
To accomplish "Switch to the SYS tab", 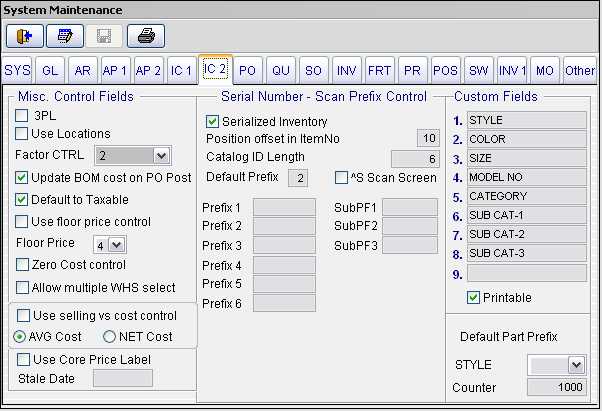I will (17, 71).
